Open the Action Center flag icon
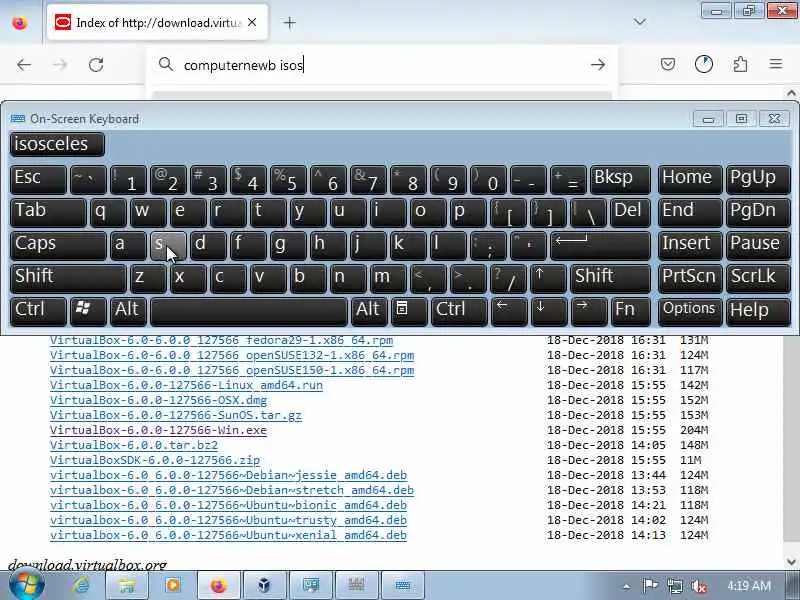This screenshot has width=800, height=600. pos(650,585)
